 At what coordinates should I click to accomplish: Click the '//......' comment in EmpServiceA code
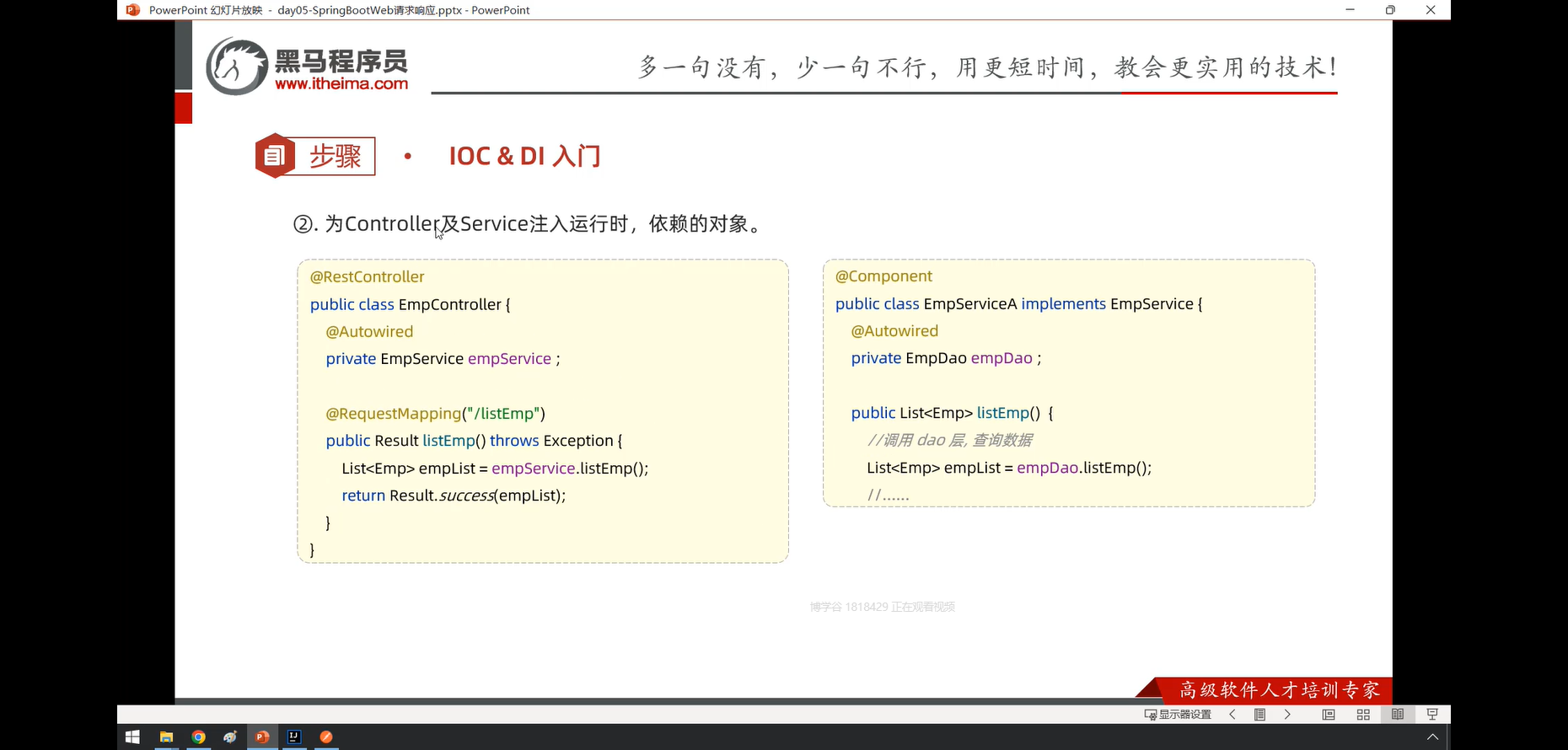coord(889,496)
